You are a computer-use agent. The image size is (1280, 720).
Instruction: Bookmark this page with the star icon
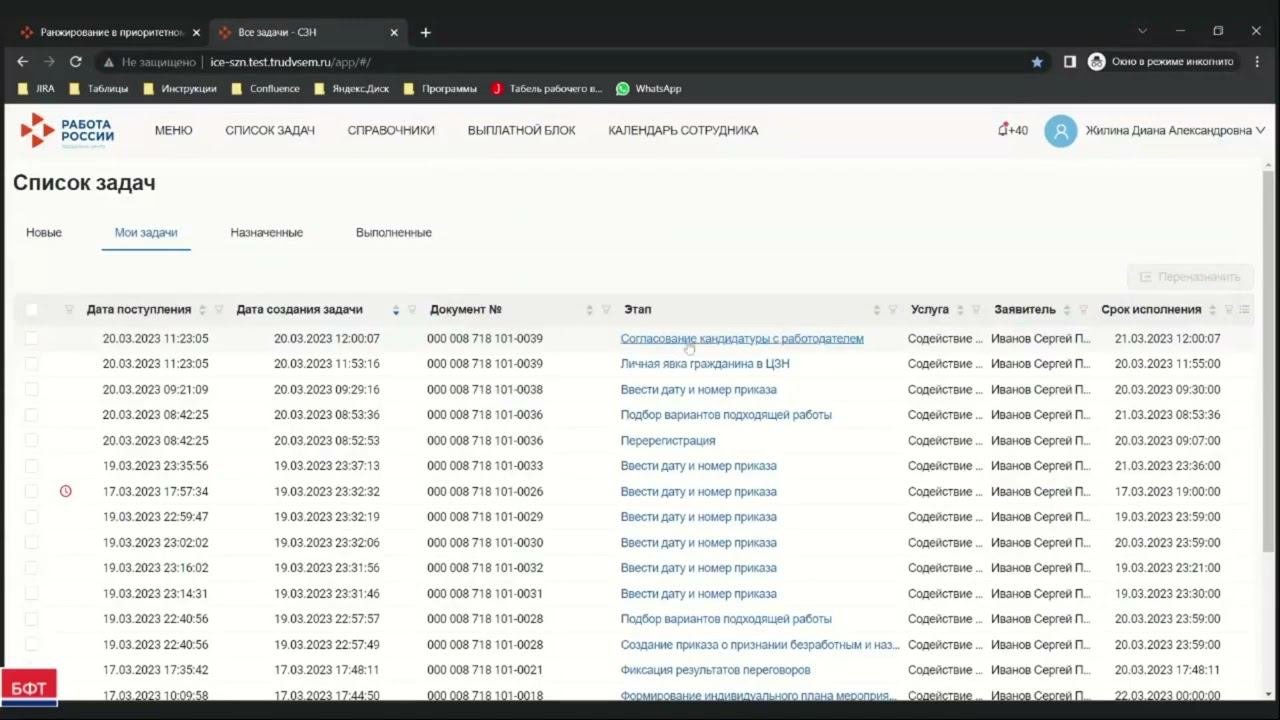coord(1037,62)
